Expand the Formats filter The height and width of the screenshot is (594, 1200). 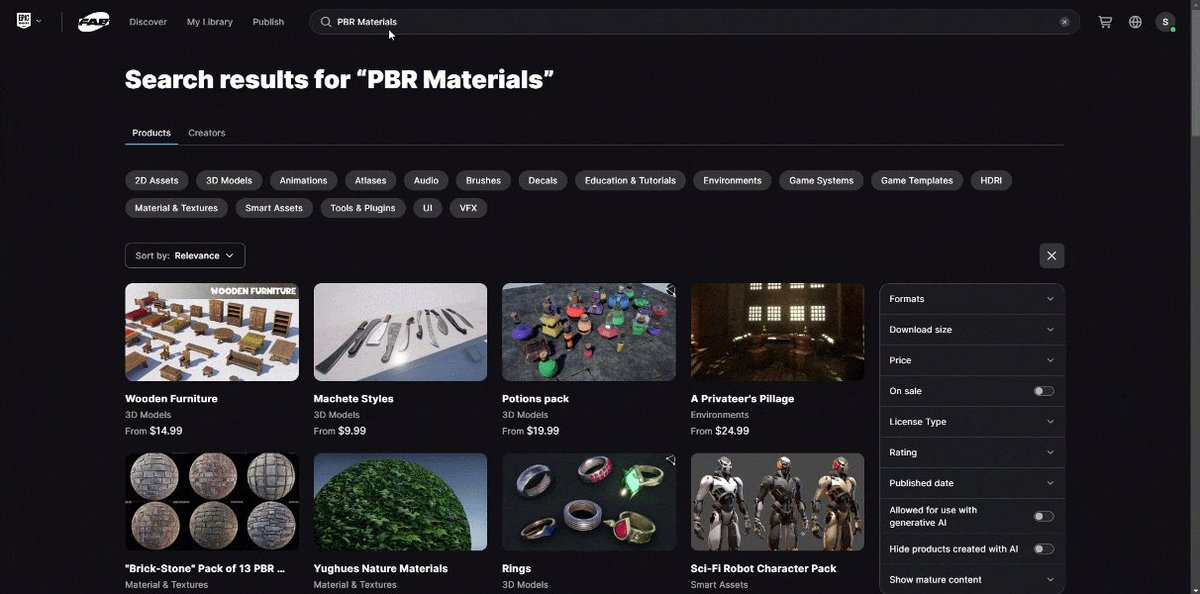coord(972,299)
